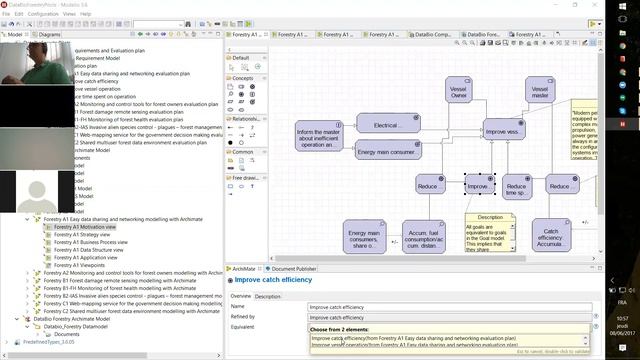Click the Save icon in main toolbar
640x360 pixels.
coord(4,24)
